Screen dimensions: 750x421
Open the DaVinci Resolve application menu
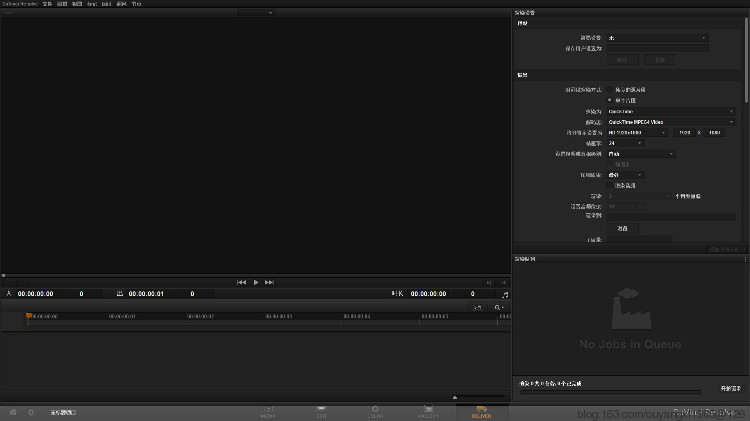(x=20, y=4)
